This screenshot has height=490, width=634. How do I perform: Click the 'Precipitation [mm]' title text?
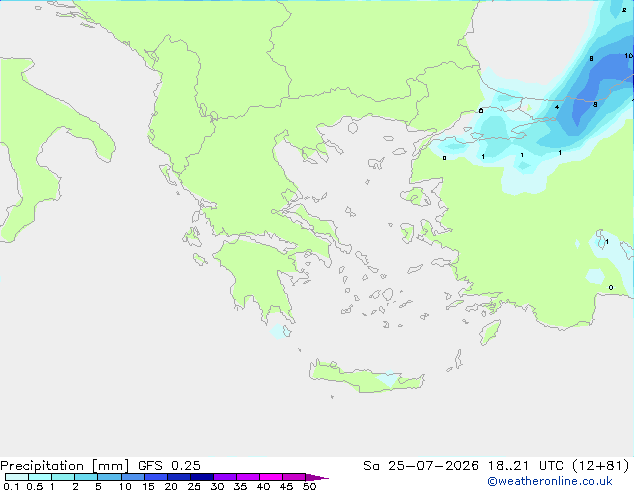tap(64, 466)
